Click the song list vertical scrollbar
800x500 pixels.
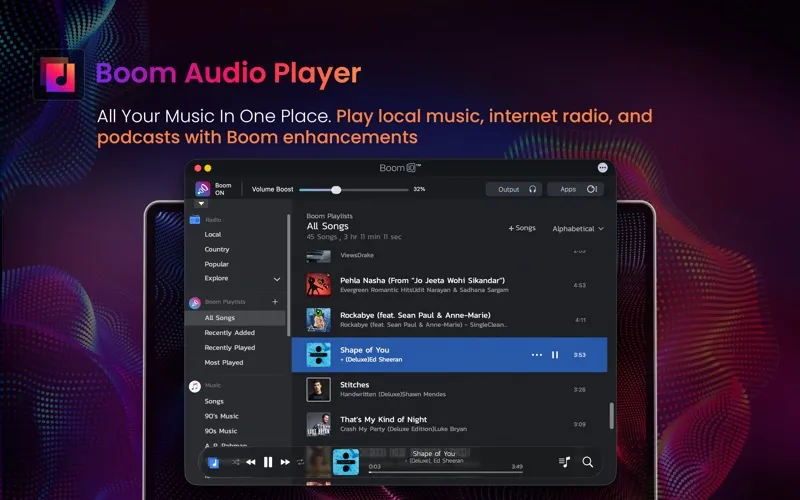coord(611,416)
